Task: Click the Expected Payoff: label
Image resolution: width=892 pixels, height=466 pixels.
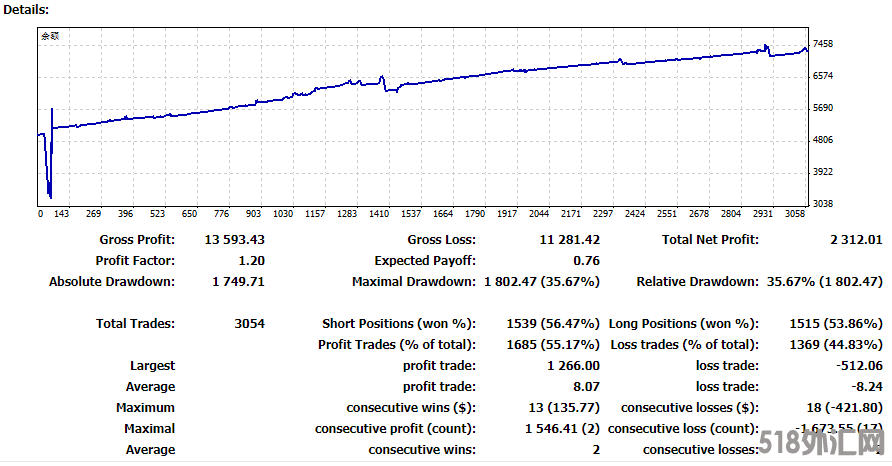Action: (425, 261)
